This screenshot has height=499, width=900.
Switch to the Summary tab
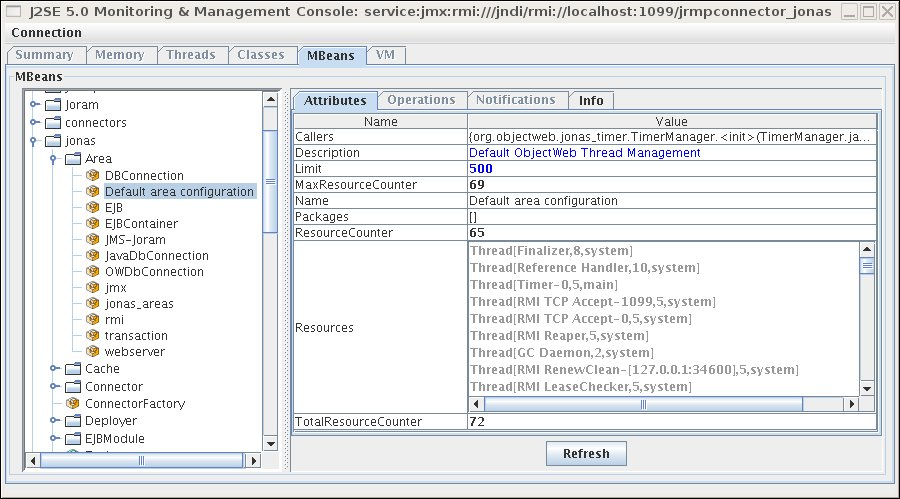pyautogui.click(x=45, y=55)
